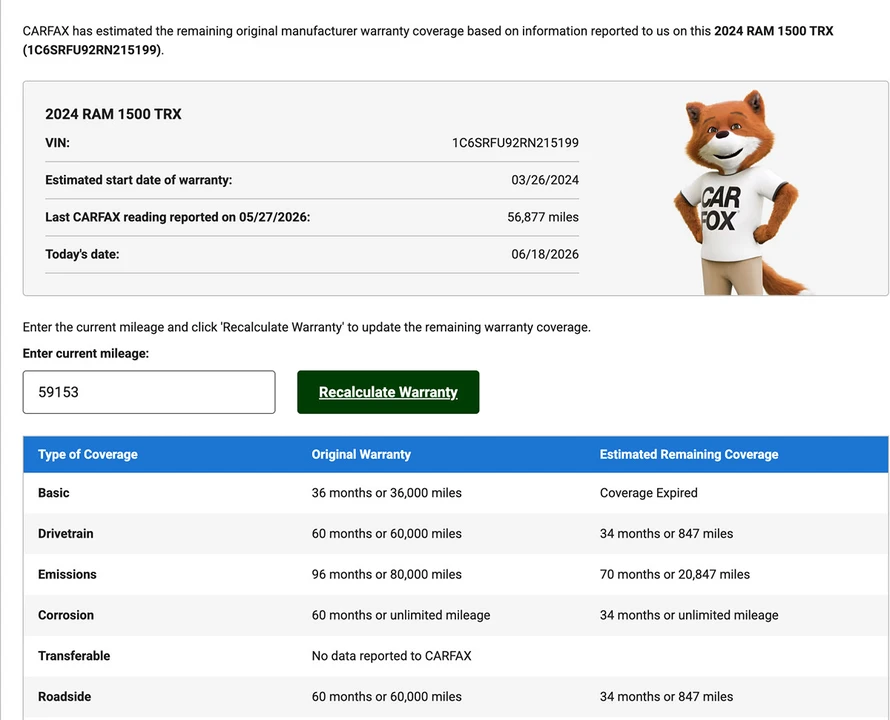Click 70 months or 20,847 miles cell

pyautogui.click(x=675, y=575)
